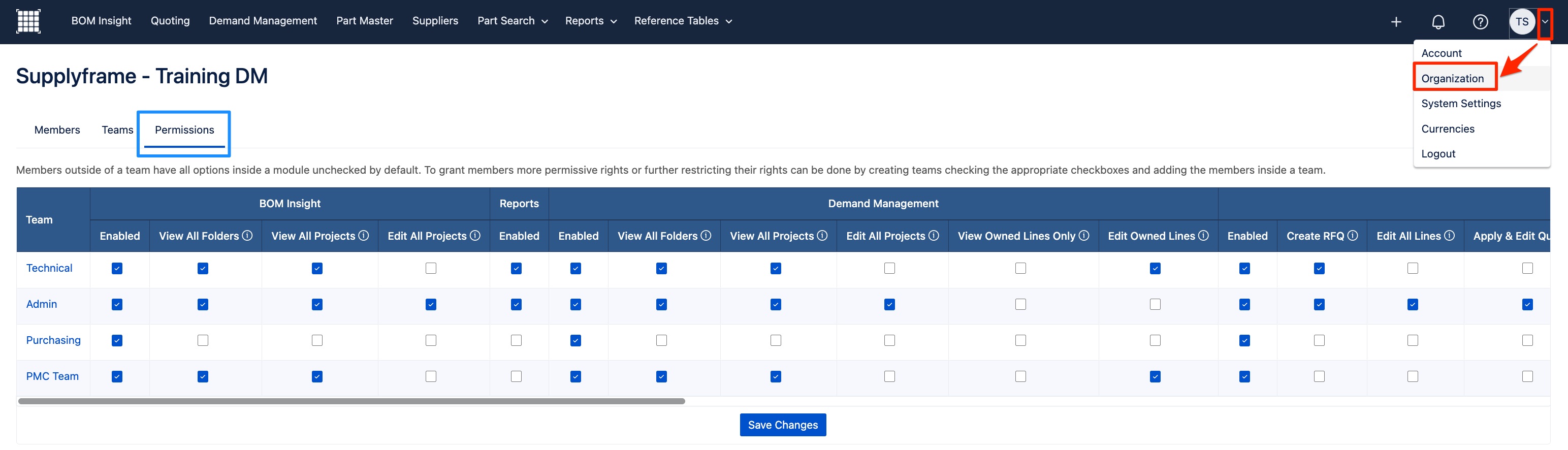Switch to the Teams tab
The width and height of the screenshot is (1568, 450).
(117, 130)
